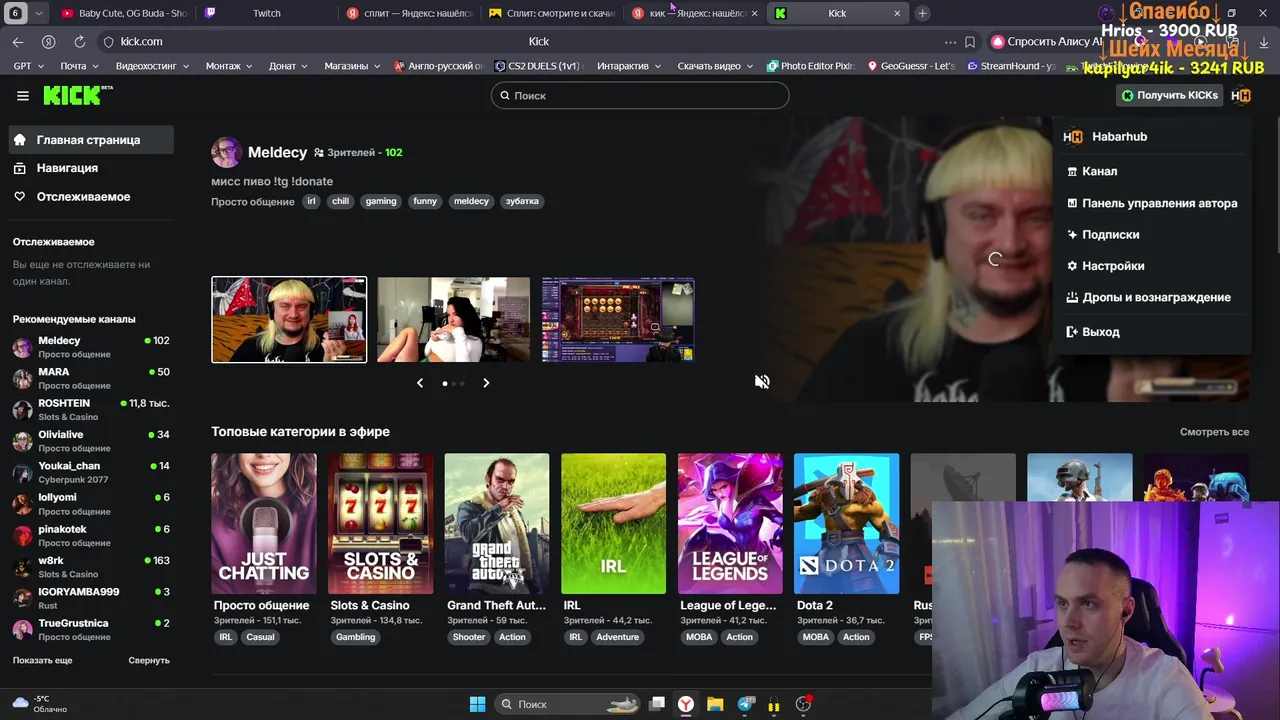The image size is (1280, 720).
Task: Click Habarhub avatar in header
Action: [x=1241, y=95]
